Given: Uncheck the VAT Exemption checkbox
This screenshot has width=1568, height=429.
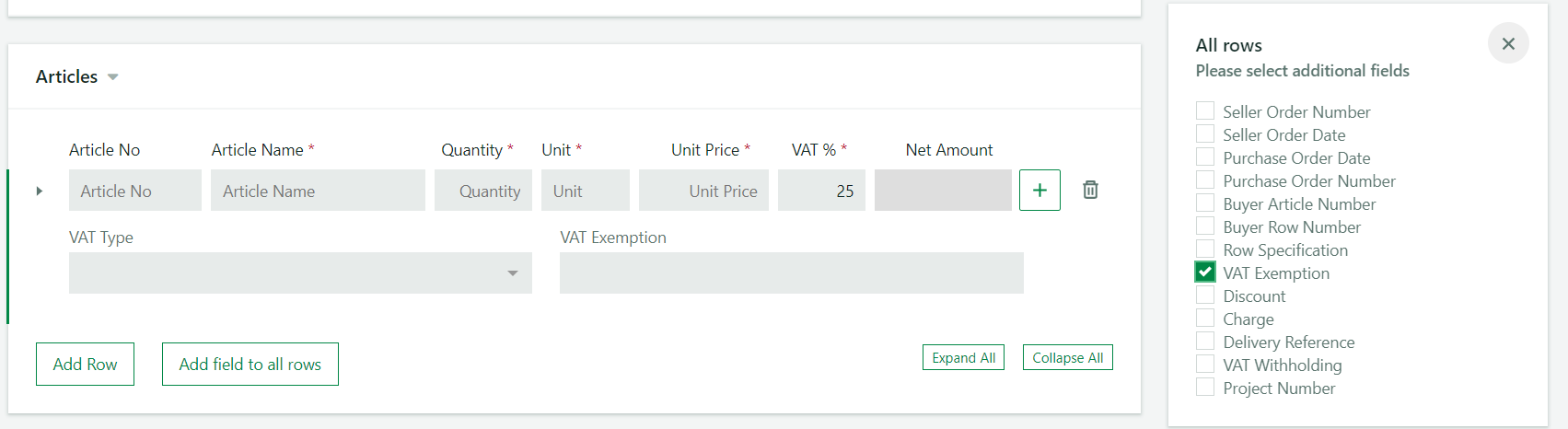Looking at the screenshot, I should pyautogui.click(x=1204, y=272).
